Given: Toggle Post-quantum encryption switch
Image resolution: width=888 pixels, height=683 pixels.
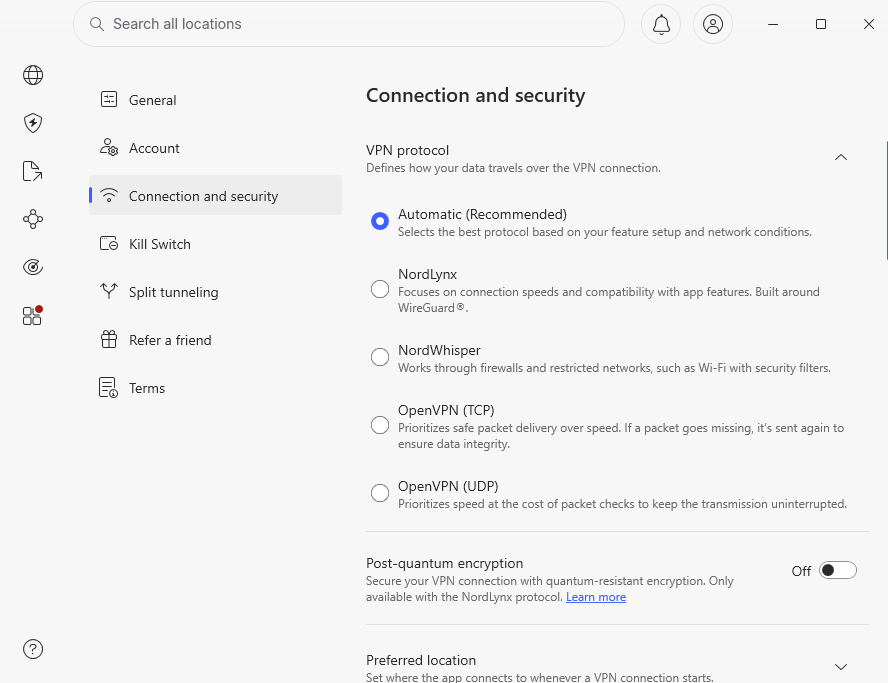Looking at the screenshot, I should pos(838,570).
